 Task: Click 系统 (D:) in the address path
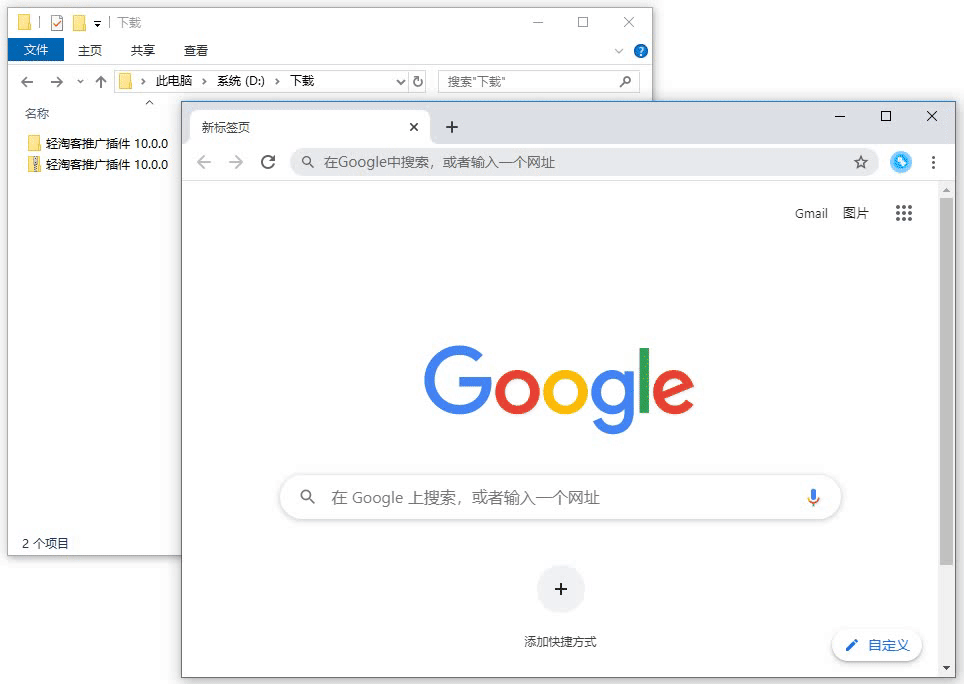[240, 81]
